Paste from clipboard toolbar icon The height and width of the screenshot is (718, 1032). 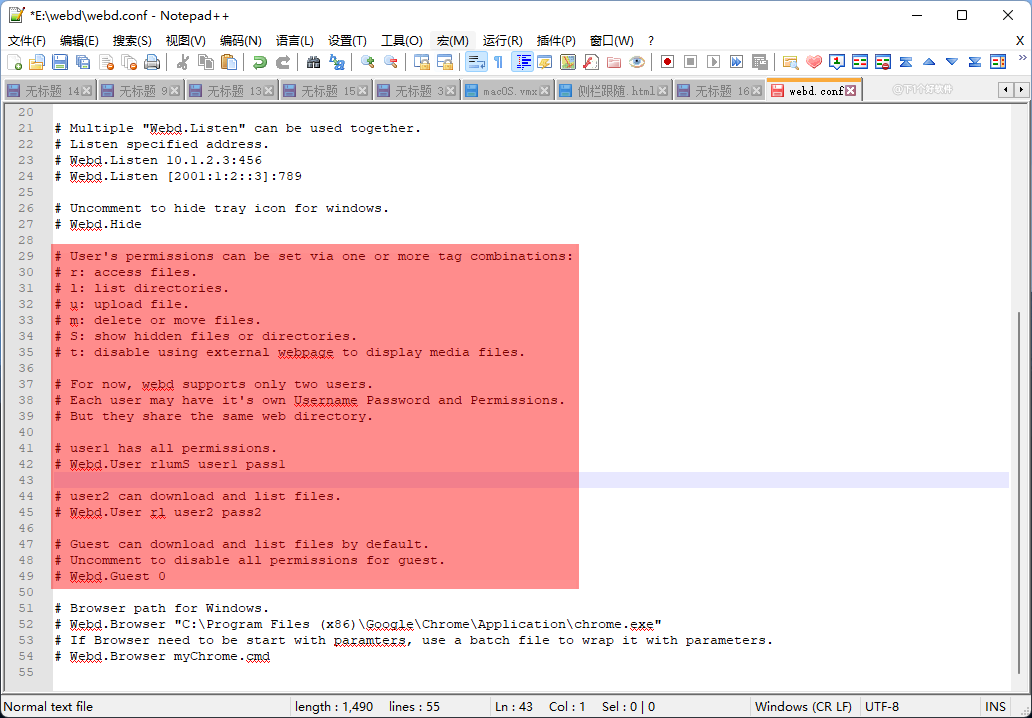click(229, 63)
